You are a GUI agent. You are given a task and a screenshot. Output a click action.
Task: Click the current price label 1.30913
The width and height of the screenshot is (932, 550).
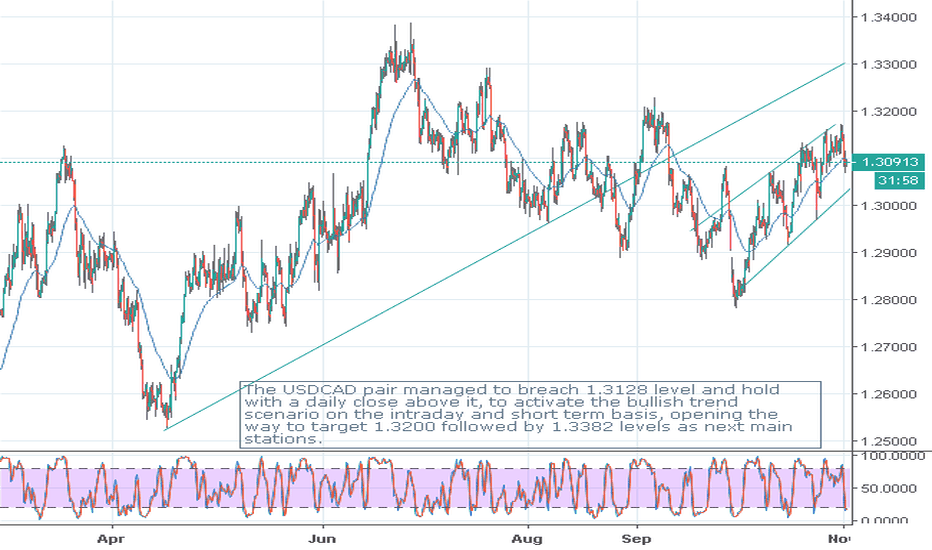[x=889, y=162]
